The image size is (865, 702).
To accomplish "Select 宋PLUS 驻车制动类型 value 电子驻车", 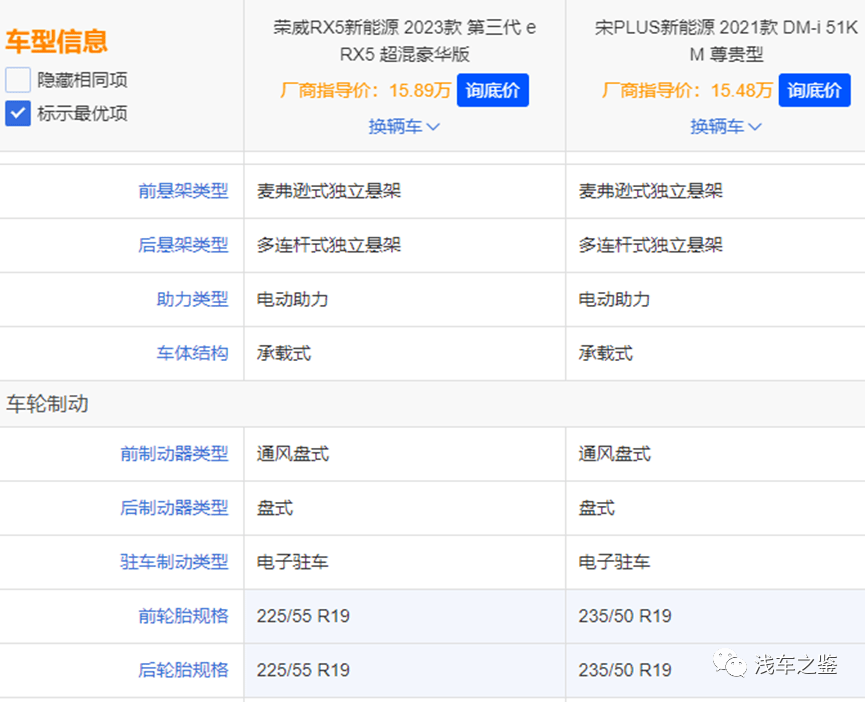I will (x=614, y=562).
